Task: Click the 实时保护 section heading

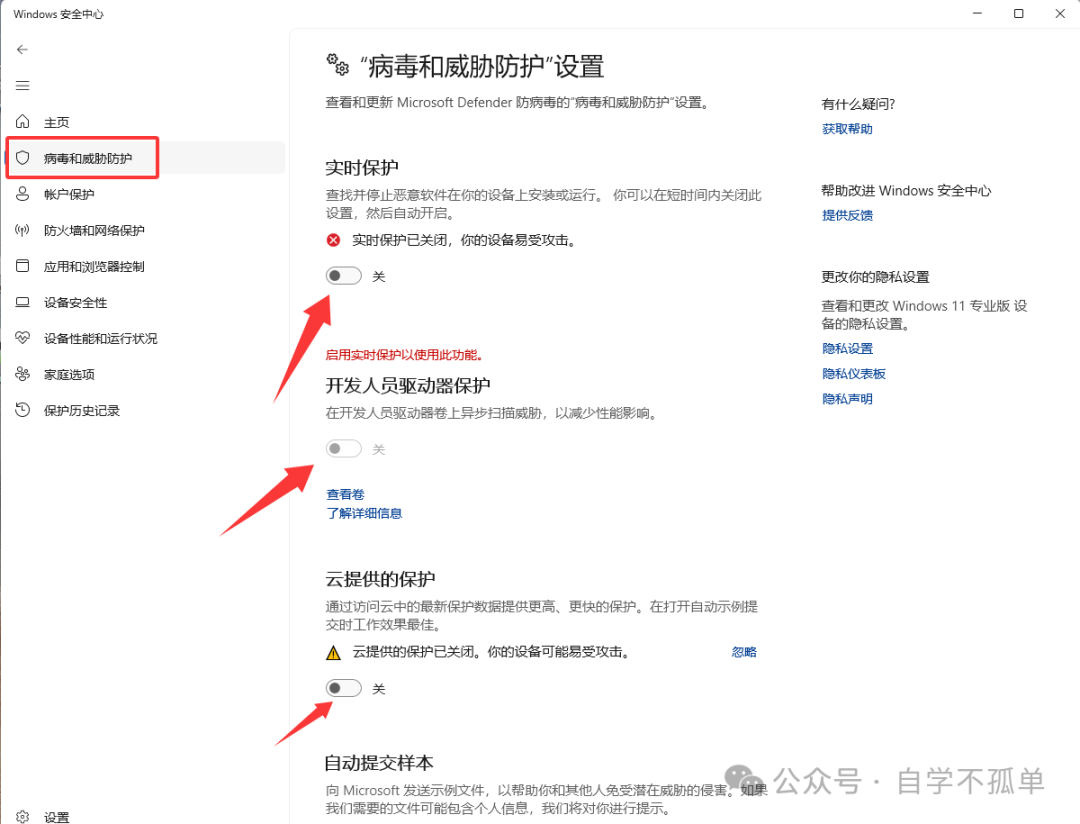Action: [362, 167]
